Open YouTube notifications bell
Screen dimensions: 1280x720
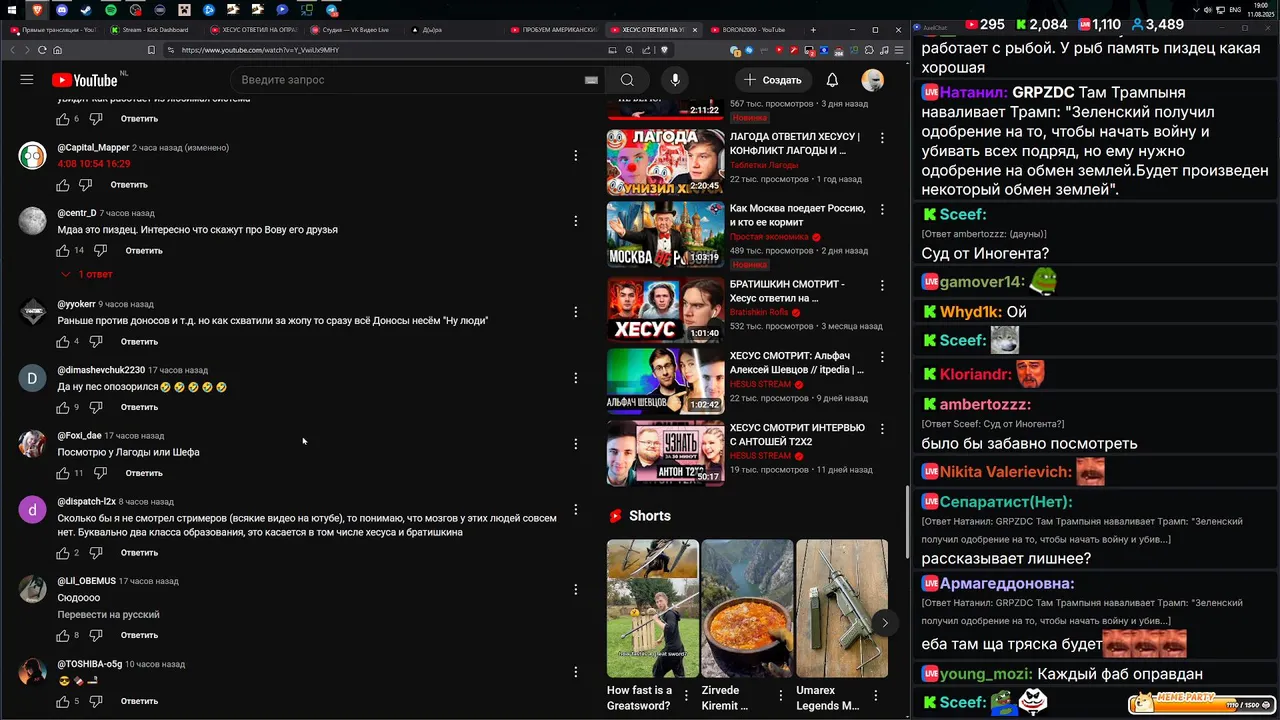click(832, 80)
